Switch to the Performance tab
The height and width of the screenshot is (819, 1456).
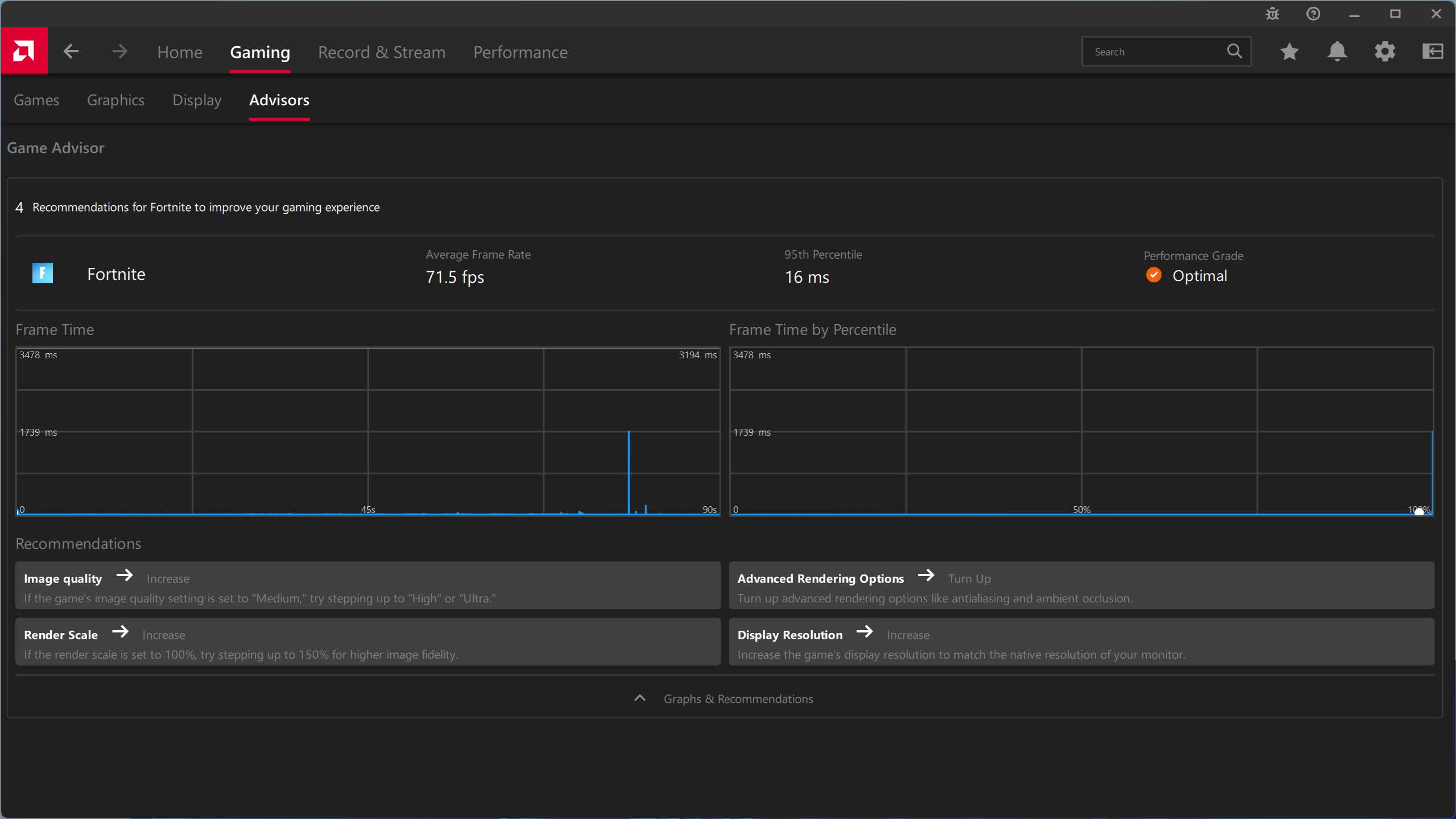pyautogui.click(x=520, y=52)
